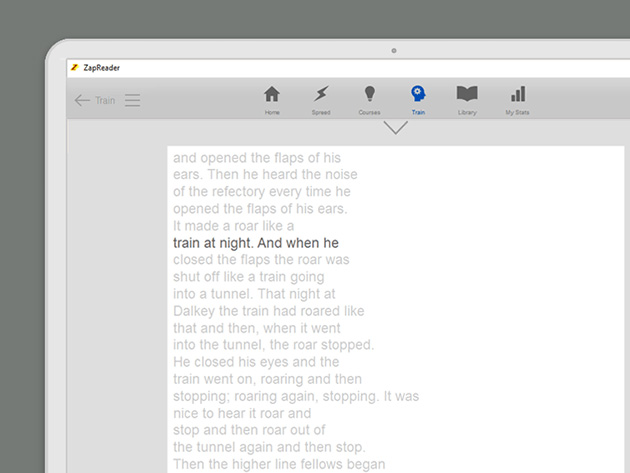Click line 'He closed his eyes and the'
Viewport: 630px width, 473px height.
[256, 362]
